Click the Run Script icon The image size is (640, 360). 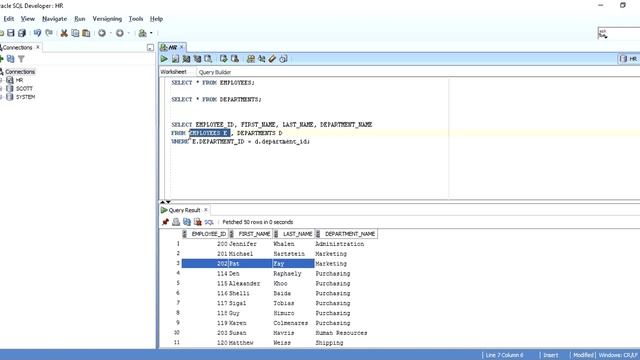[x=176, y=59]
